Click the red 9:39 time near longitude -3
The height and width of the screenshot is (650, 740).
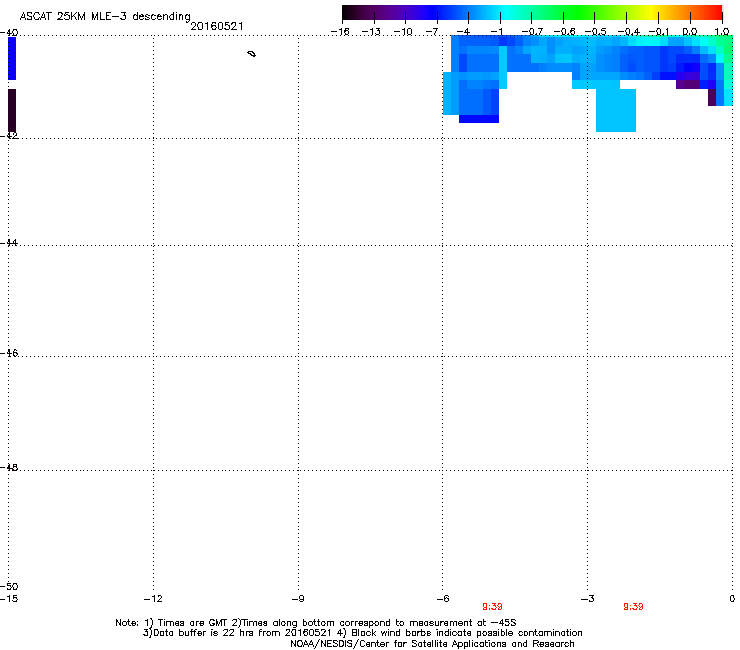[x=633, y=607]
